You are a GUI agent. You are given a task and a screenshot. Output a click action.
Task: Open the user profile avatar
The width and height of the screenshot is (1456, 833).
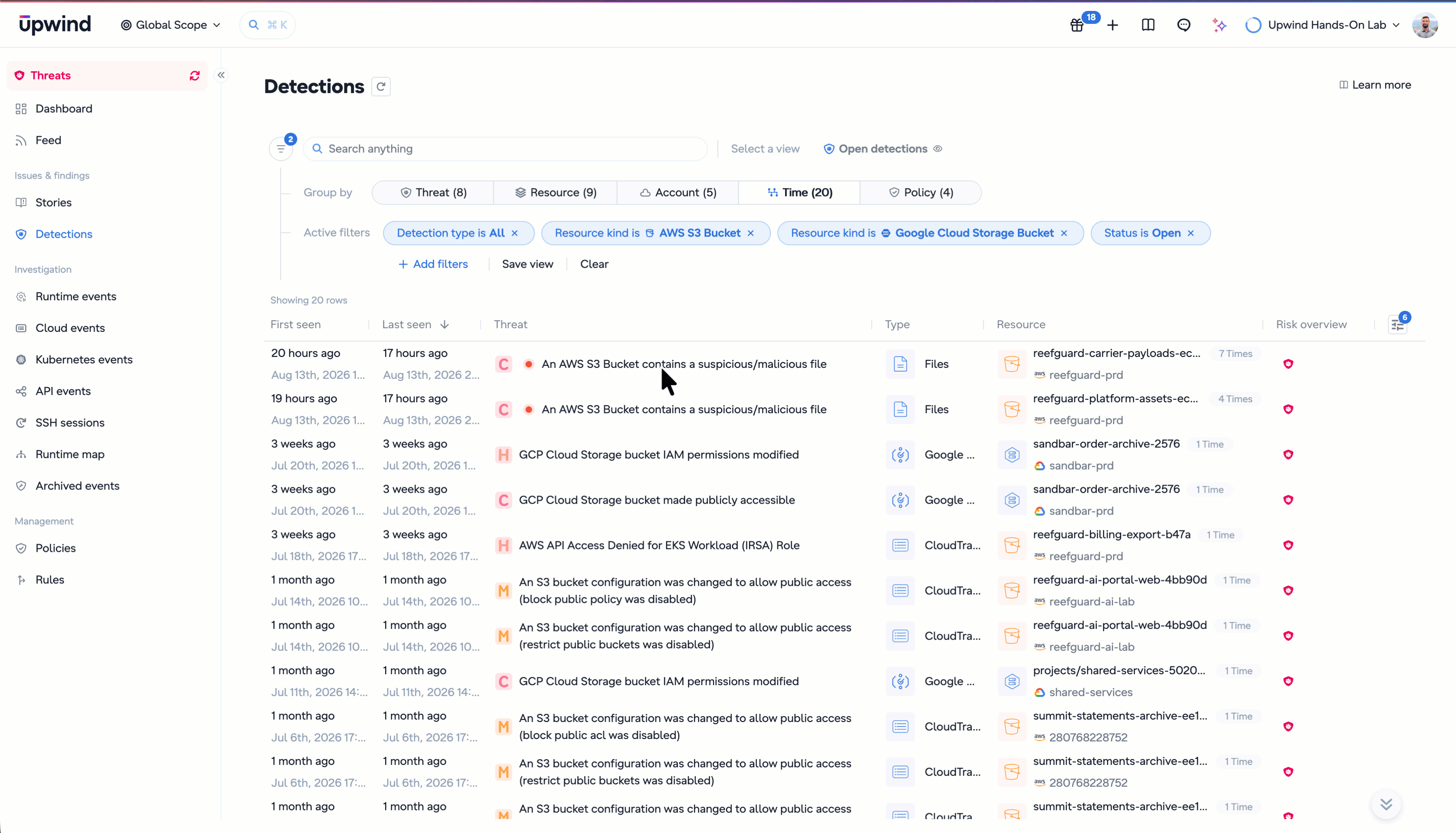point(1425,25)
